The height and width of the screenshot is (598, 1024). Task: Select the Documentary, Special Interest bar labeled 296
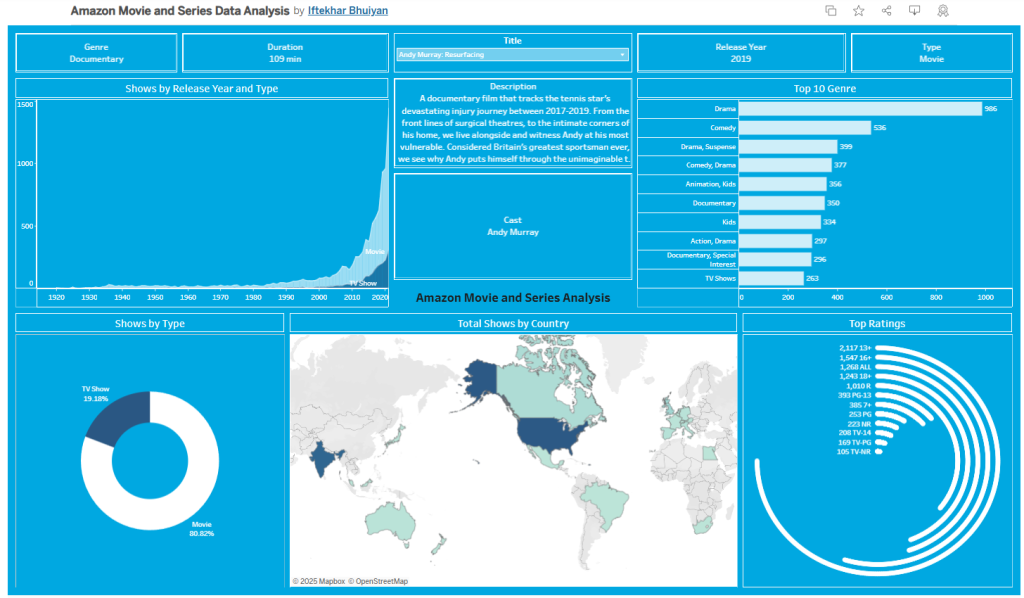(x=775, y=259)
